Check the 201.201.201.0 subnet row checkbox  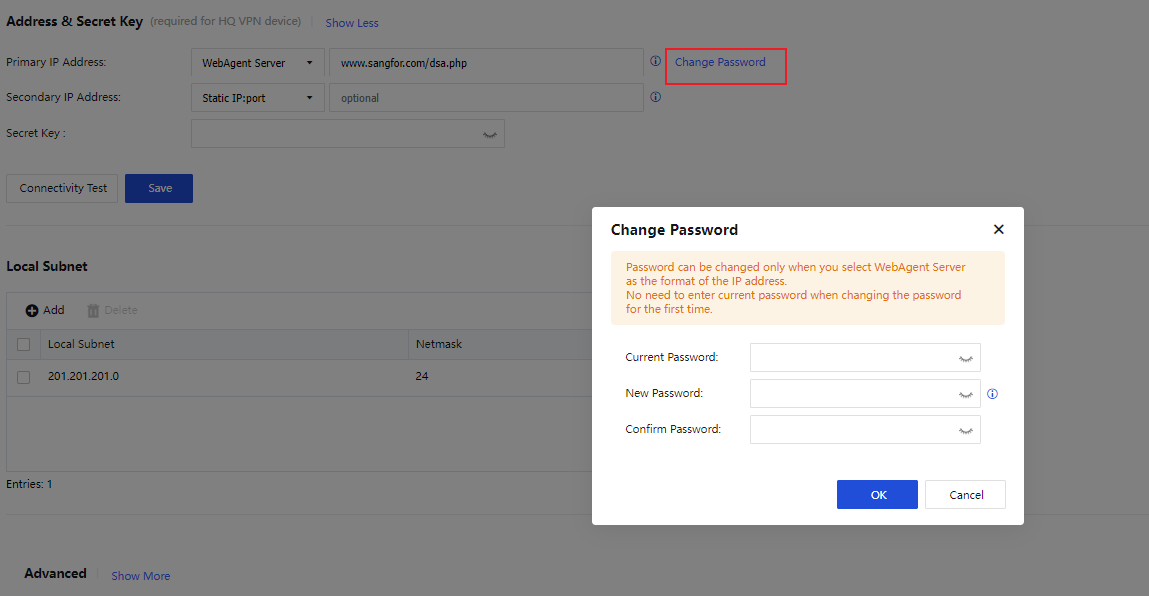(x=24, y=377)
